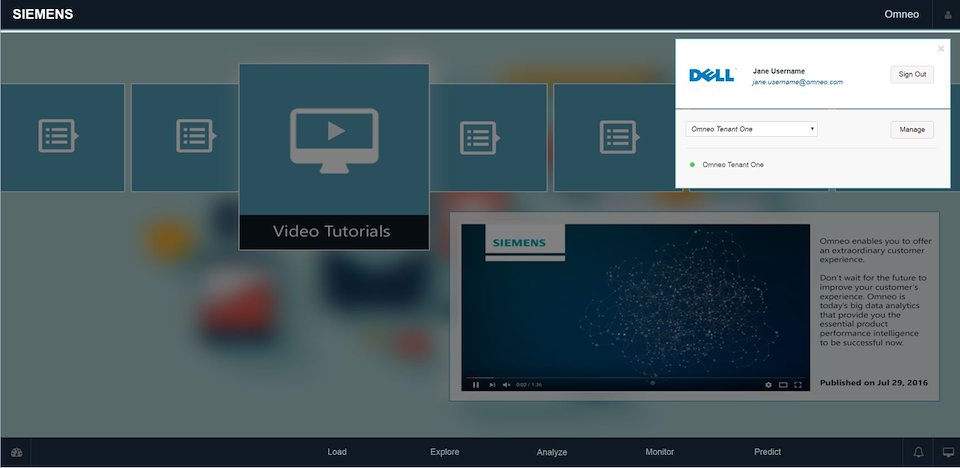Click the user profile icon in header
Screen dimensions: 960x468
948,15
